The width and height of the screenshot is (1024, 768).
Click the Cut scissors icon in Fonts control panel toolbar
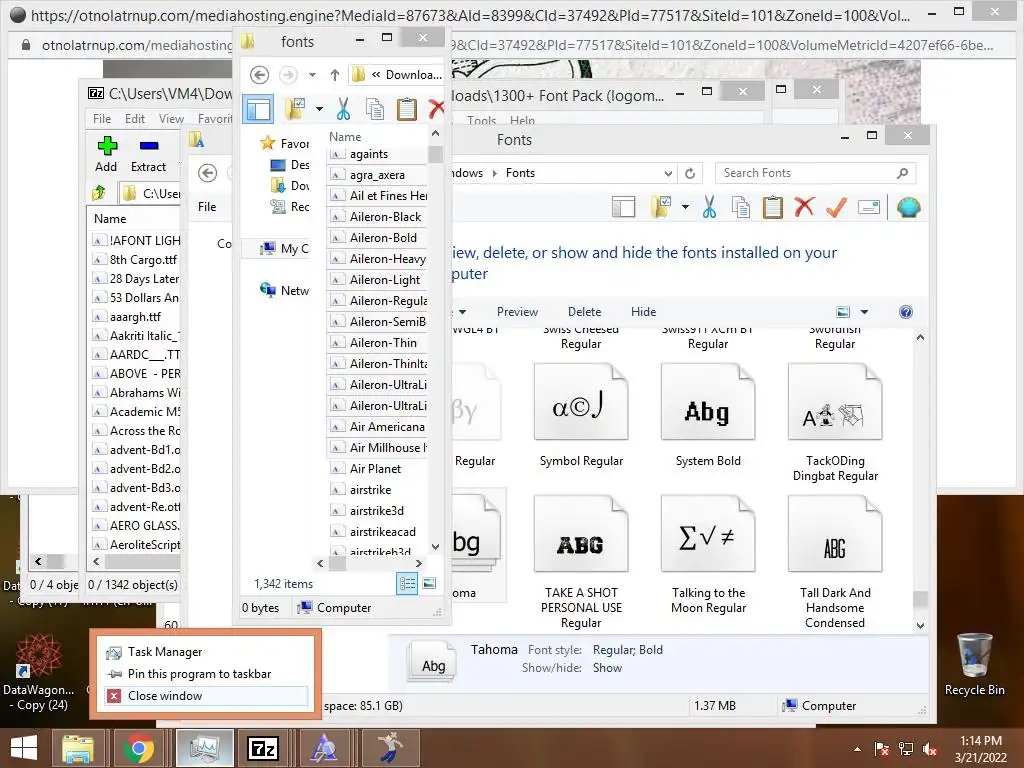coord(709,208)
